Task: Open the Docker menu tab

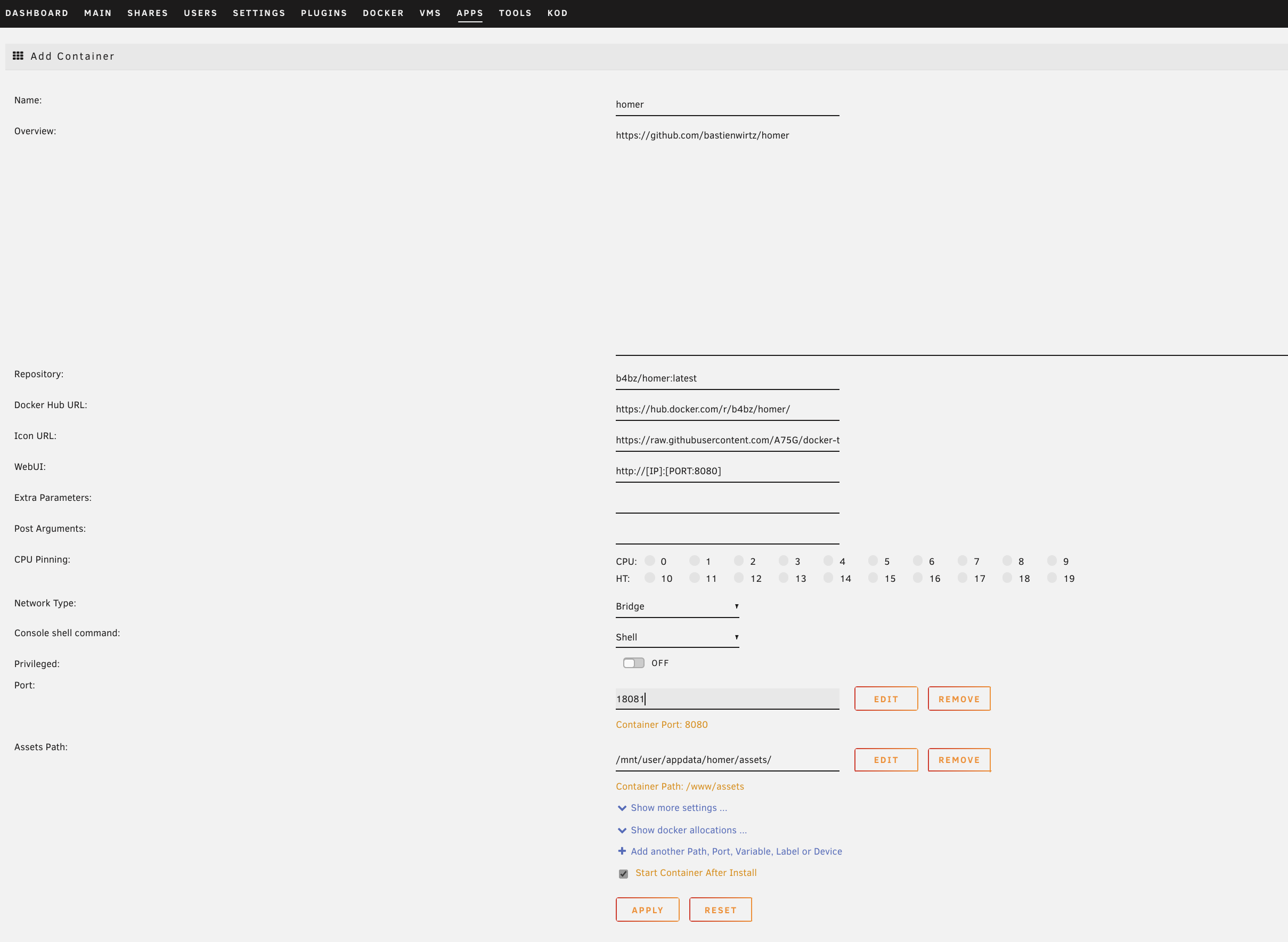Action: tap(383, 13)
